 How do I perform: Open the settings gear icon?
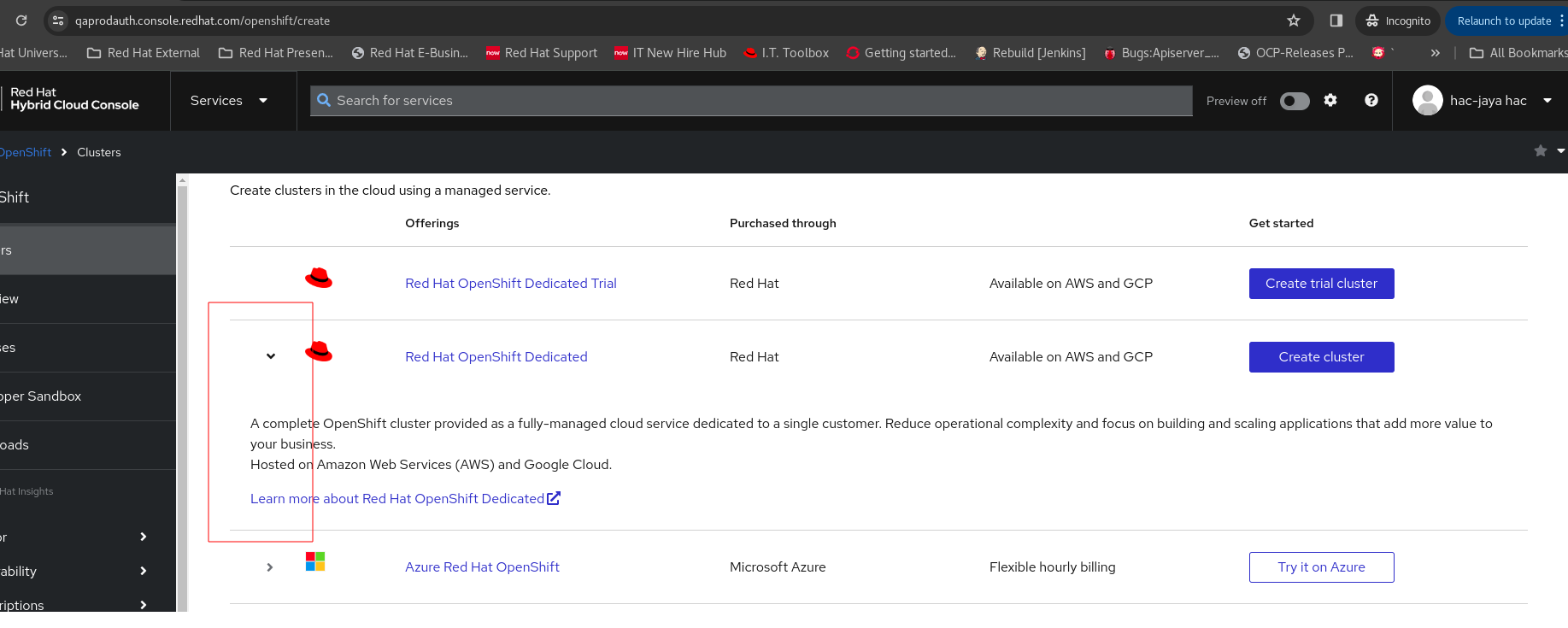point(1330,100)
